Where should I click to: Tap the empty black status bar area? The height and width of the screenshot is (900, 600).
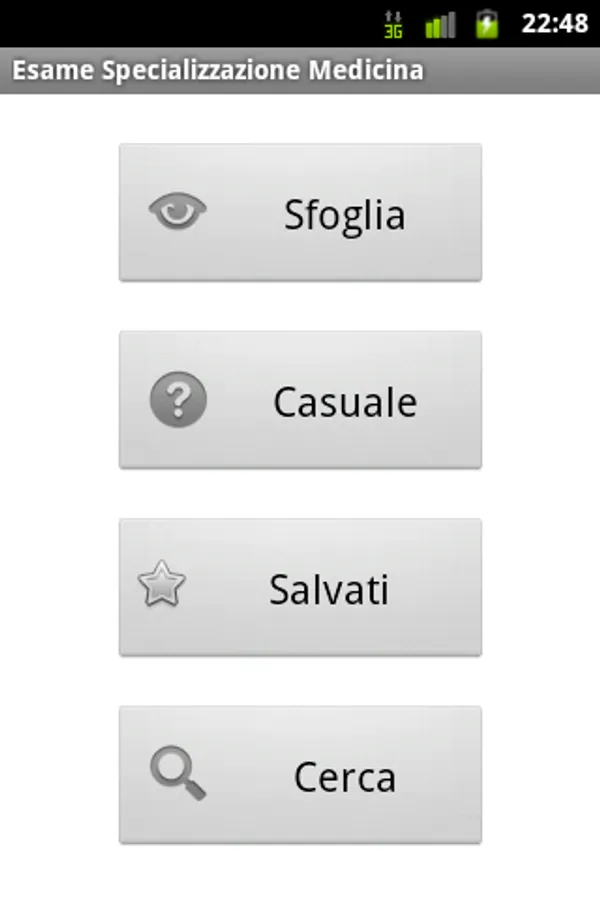click(180, 24)
